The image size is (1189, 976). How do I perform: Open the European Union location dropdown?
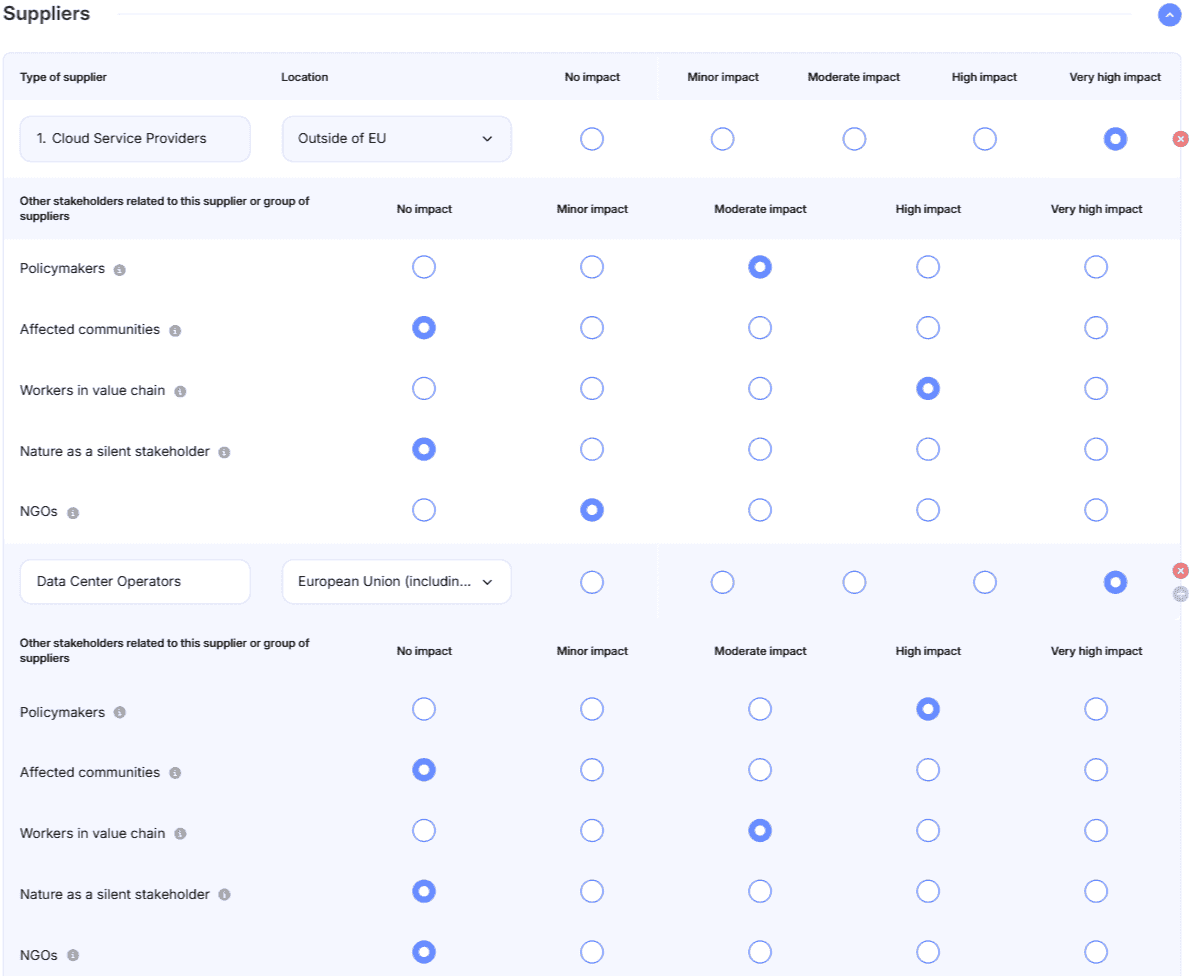tap(396, 582)
